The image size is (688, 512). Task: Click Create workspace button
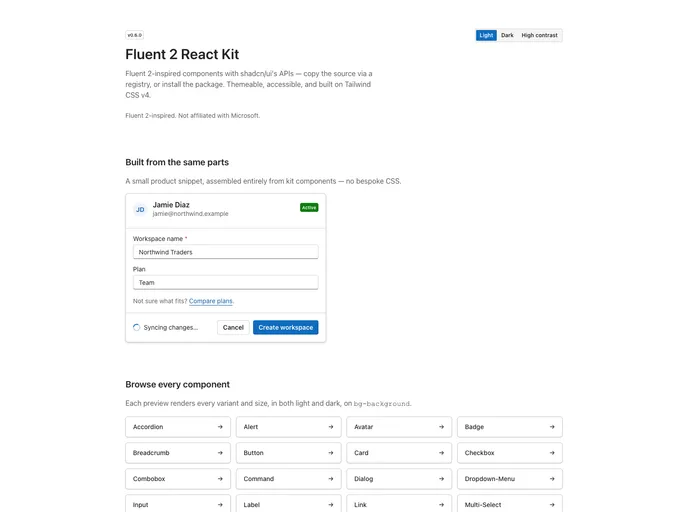click(286, 327)
